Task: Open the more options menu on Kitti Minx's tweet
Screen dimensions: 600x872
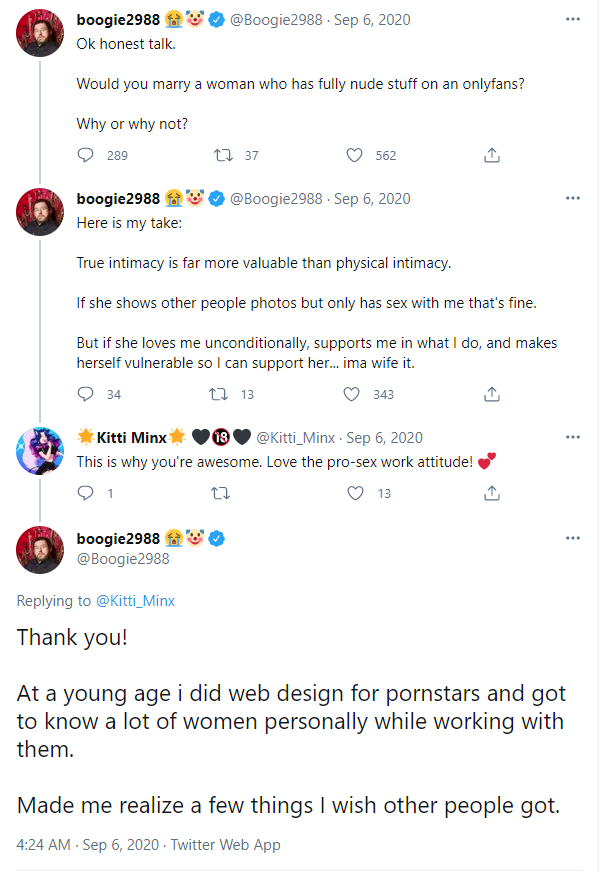Action: coord(572,437)
